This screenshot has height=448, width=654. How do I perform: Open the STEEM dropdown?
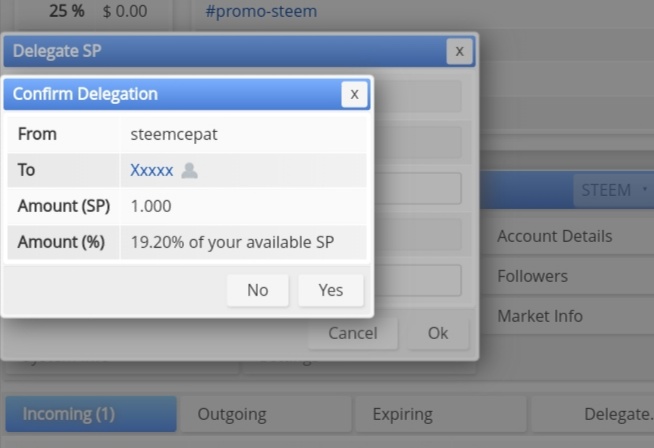click(x=612, y=190)
